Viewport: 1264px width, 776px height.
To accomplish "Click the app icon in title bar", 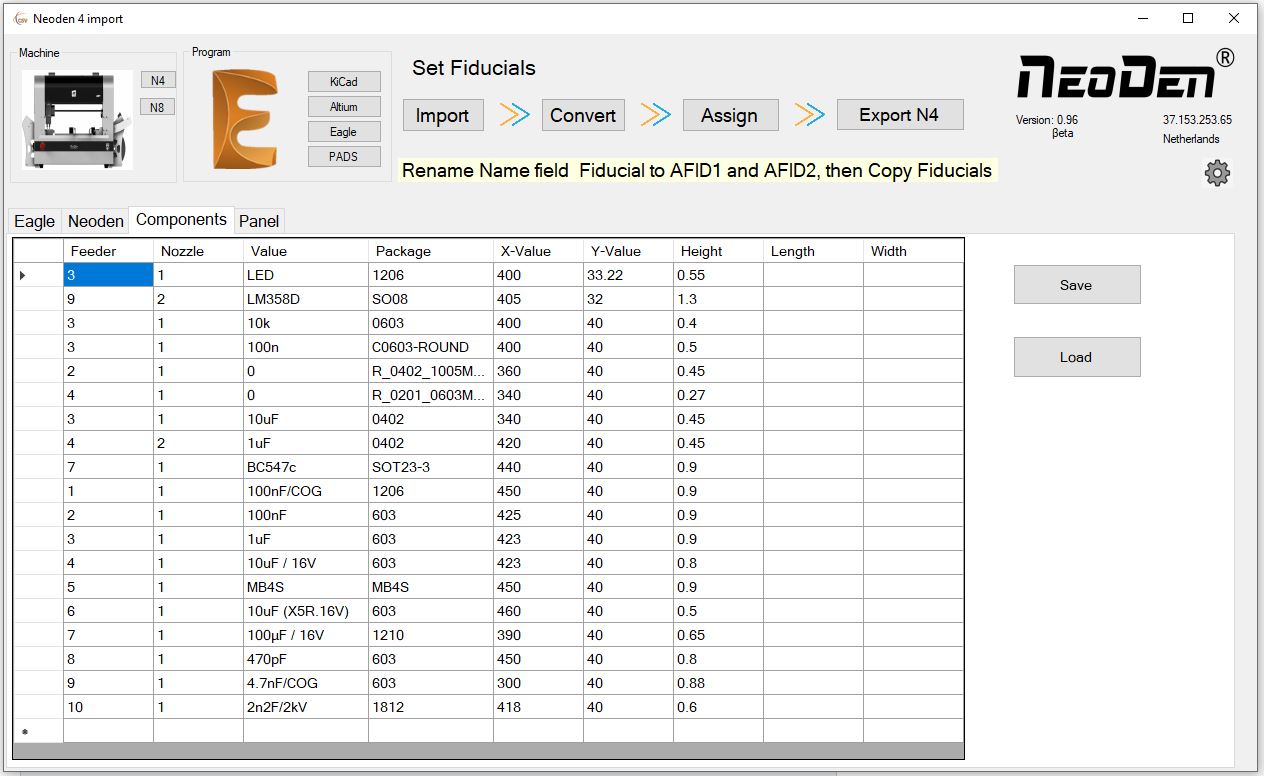I will [x=20, y=19].
